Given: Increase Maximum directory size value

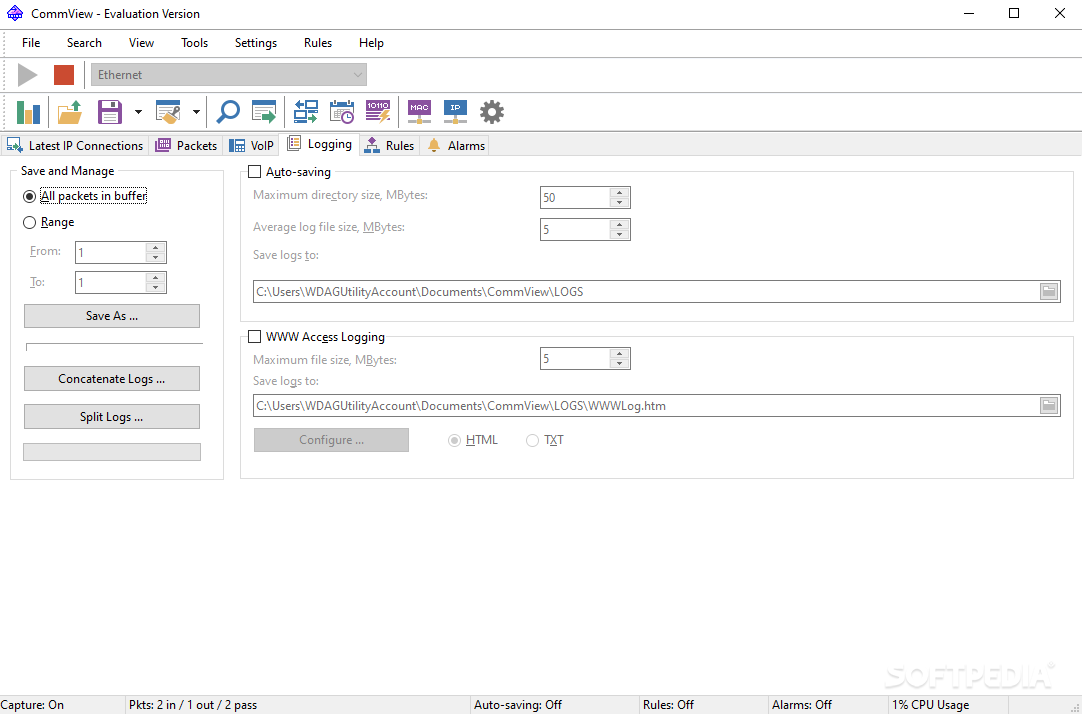Looking at the screenshot, I should click(620, 192).
